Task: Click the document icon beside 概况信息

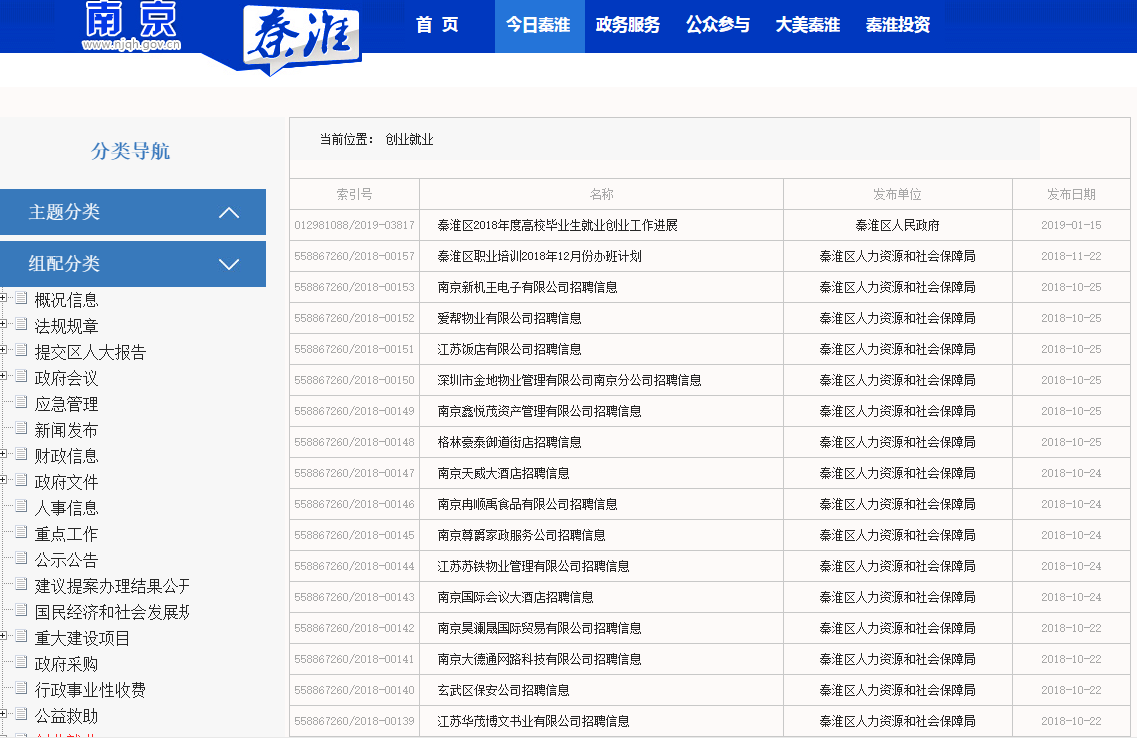Action: pyautogui.click(x=21, y=298)
